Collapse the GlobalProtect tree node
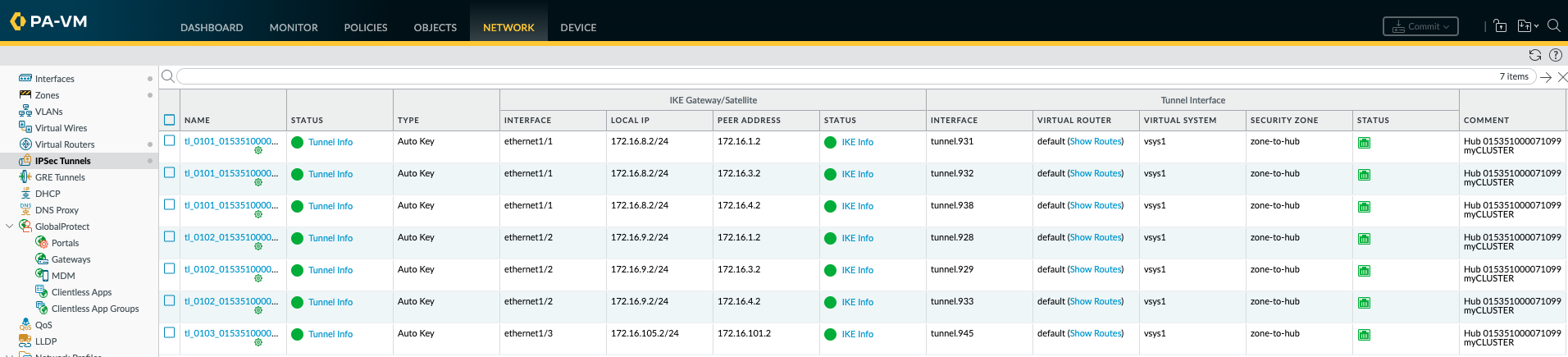Viewport: 1568px width, 357px height. click(x=10, y=227)
